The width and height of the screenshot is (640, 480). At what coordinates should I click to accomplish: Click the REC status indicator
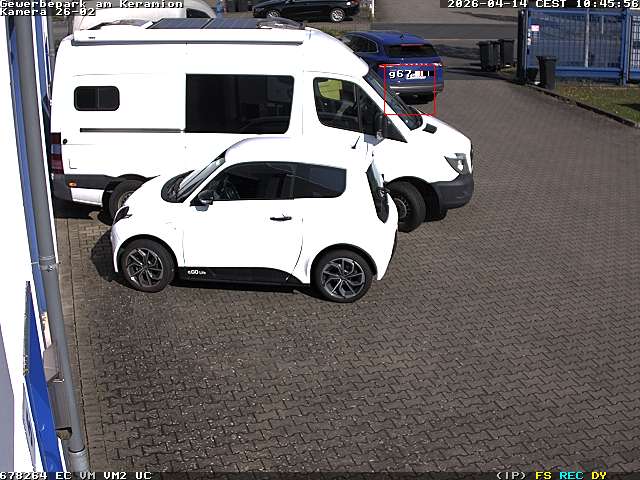[x=571, y=475]
